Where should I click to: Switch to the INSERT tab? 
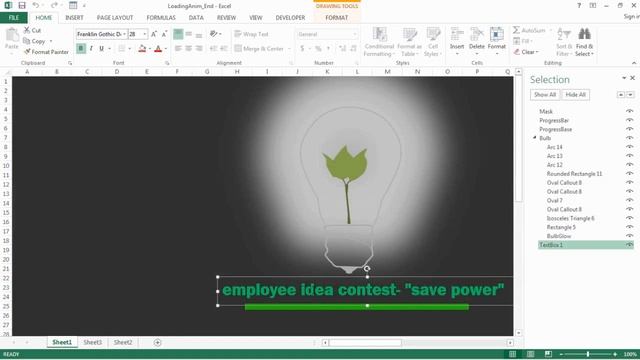[74, 18]
